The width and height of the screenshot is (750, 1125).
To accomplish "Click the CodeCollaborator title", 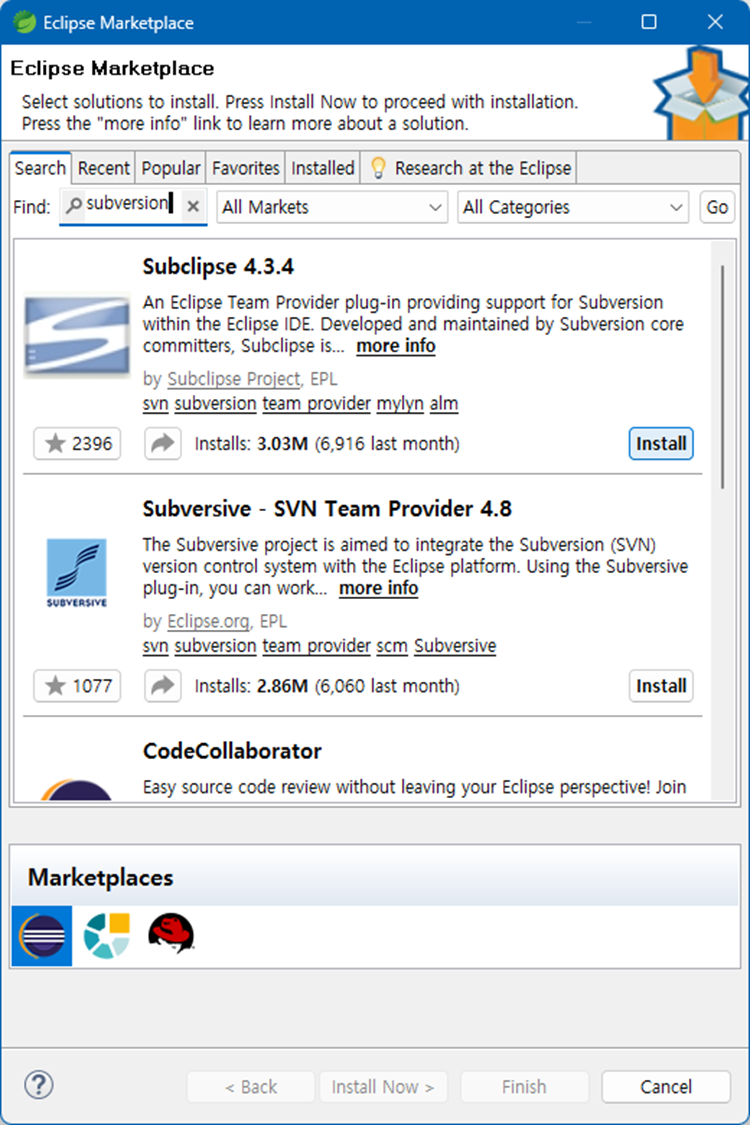I will coord(232,751).
